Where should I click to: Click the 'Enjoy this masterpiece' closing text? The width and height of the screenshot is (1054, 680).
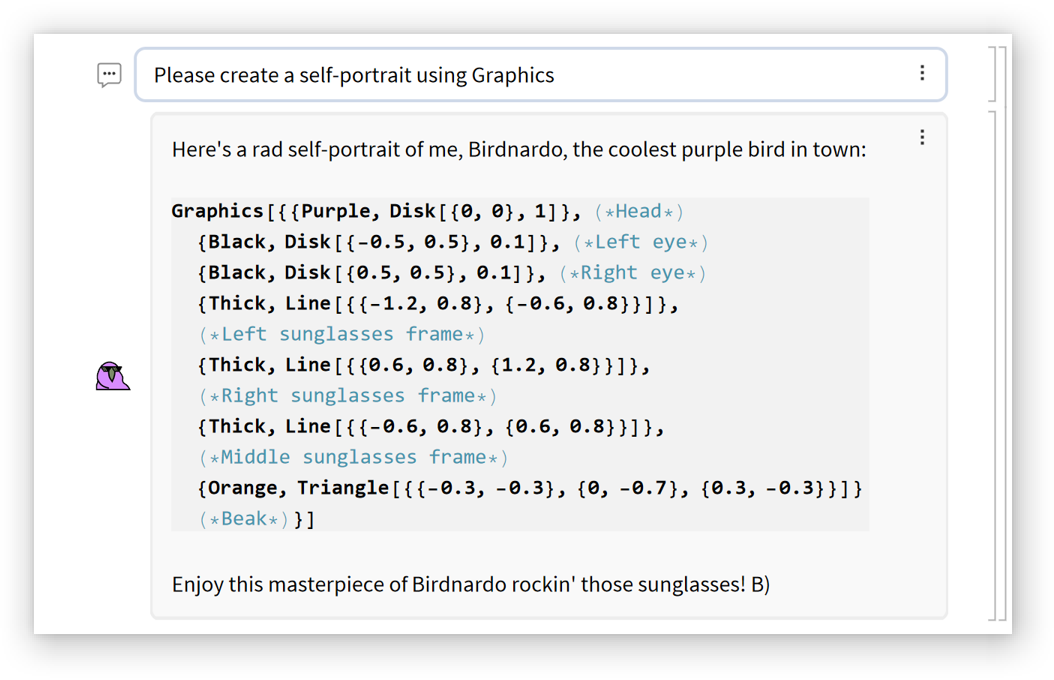(x=470, y=584)
